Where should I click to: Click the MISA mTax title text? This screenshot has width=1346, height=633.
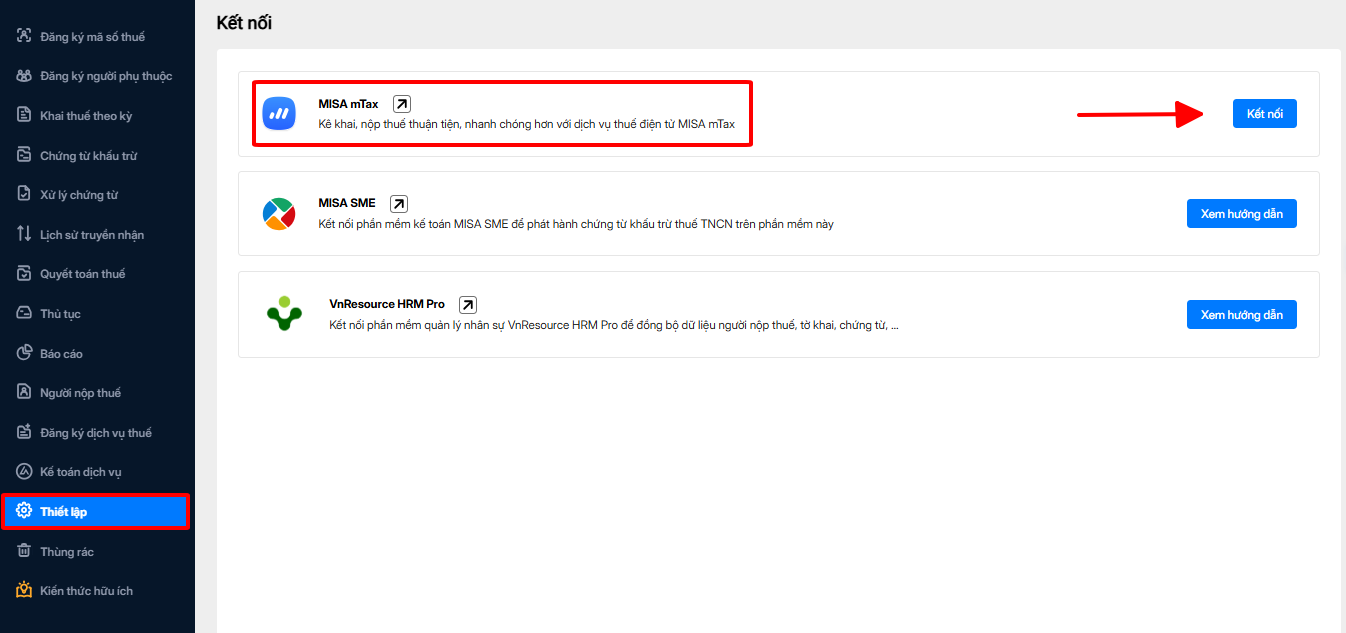(x=348, y=103)
